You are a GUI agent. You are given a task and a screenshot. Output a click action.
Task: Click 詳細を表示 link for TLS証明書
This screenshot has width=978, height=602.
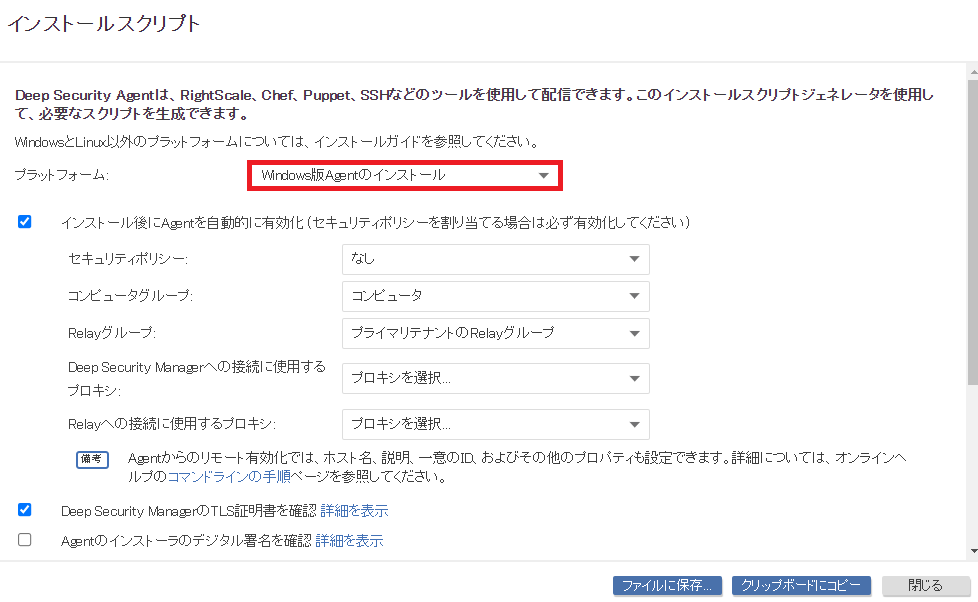click(x=354, y=511)
